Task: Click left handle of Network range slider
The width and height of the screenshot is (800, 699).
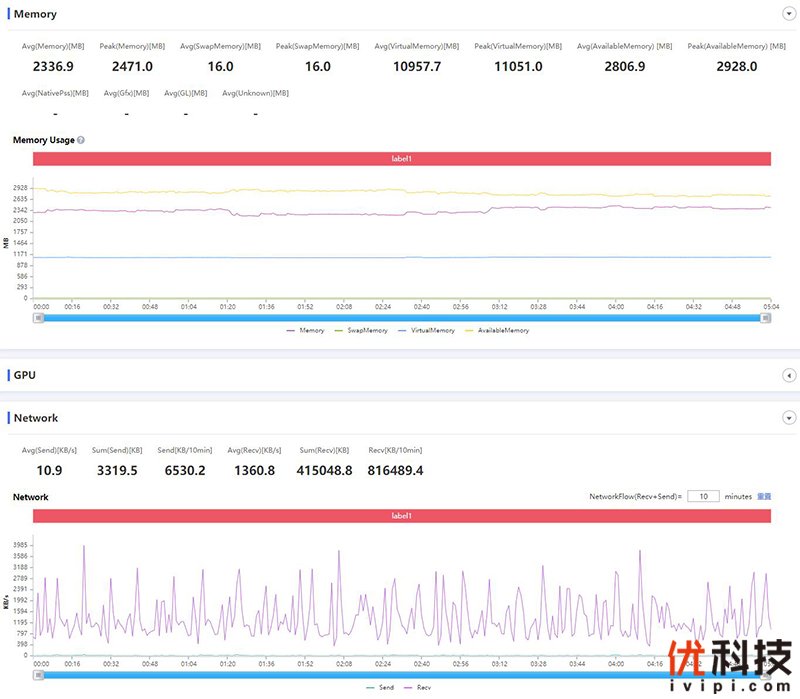Action: click(38, 675)
